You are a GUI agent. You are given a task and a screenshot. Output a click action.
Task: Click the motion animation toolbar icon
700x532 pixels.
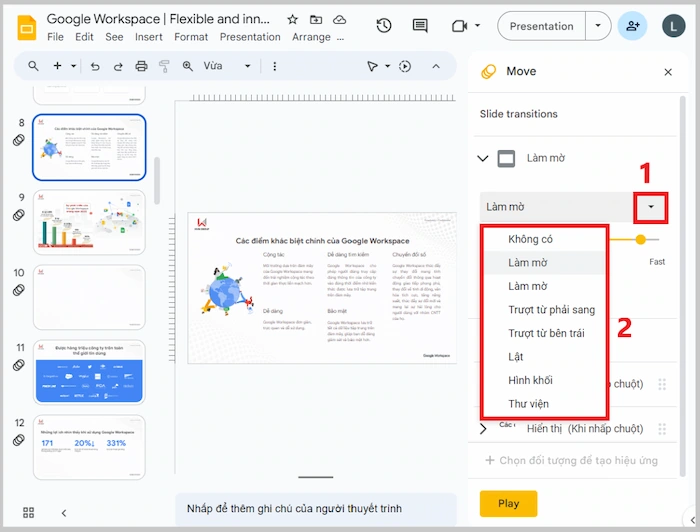tap(405, 66)
